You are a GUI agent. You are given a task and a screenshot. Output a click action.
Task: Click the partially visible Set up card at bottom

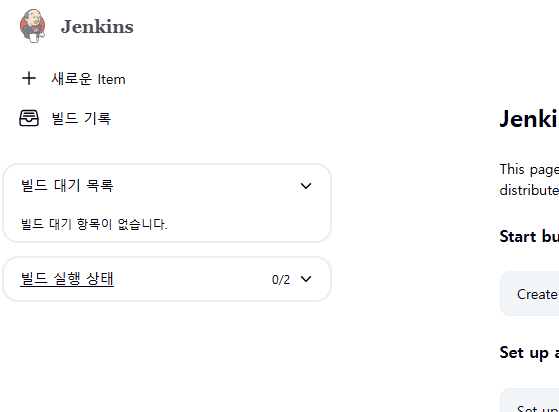point(529,400)
